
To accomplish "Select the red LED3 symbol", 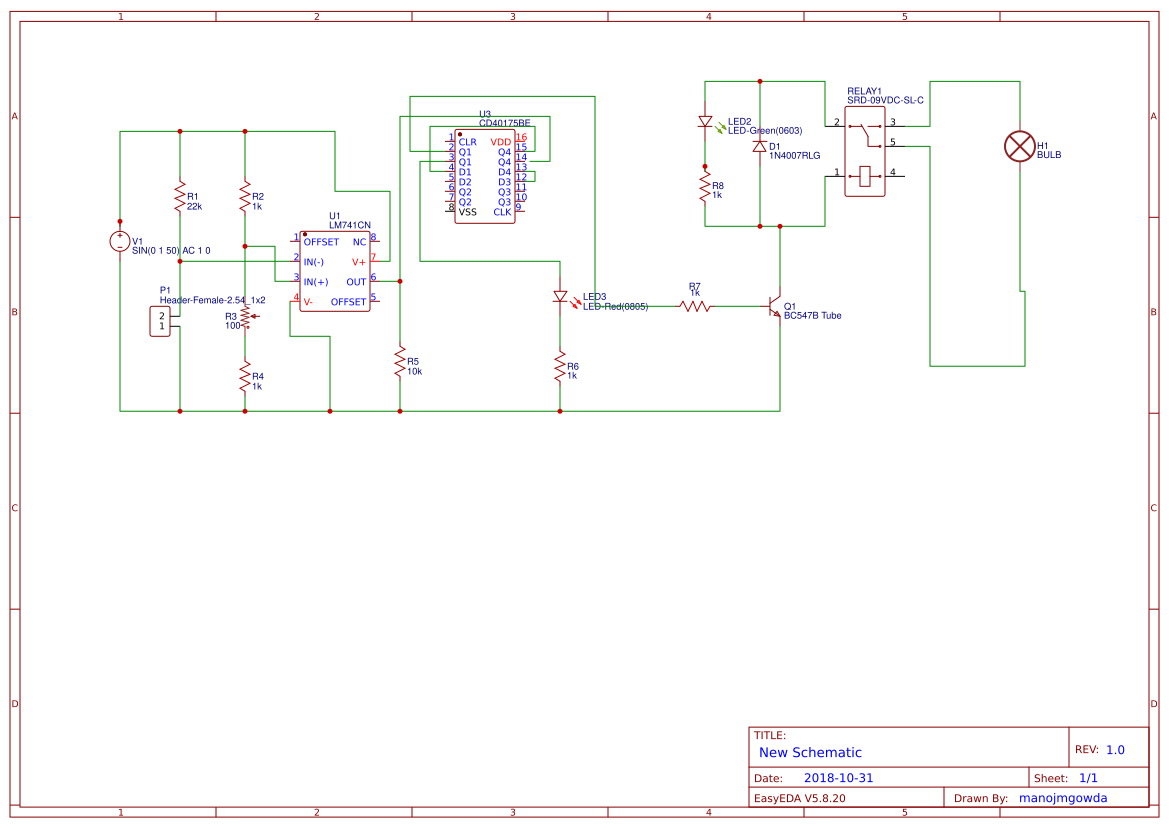I will [x=562, y=297].
